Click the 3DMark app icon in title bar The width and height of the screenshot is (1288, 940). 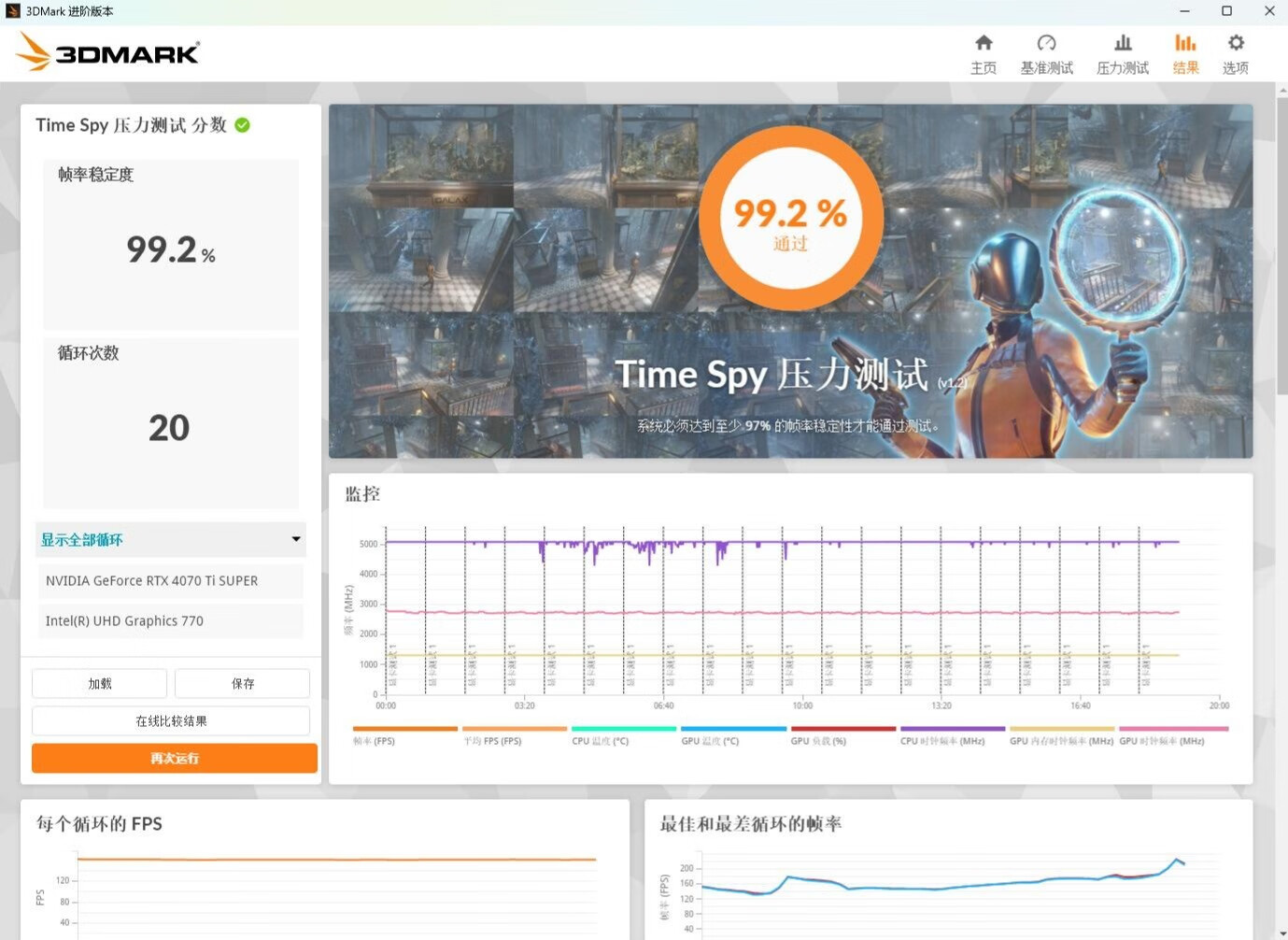pos(13,11)
